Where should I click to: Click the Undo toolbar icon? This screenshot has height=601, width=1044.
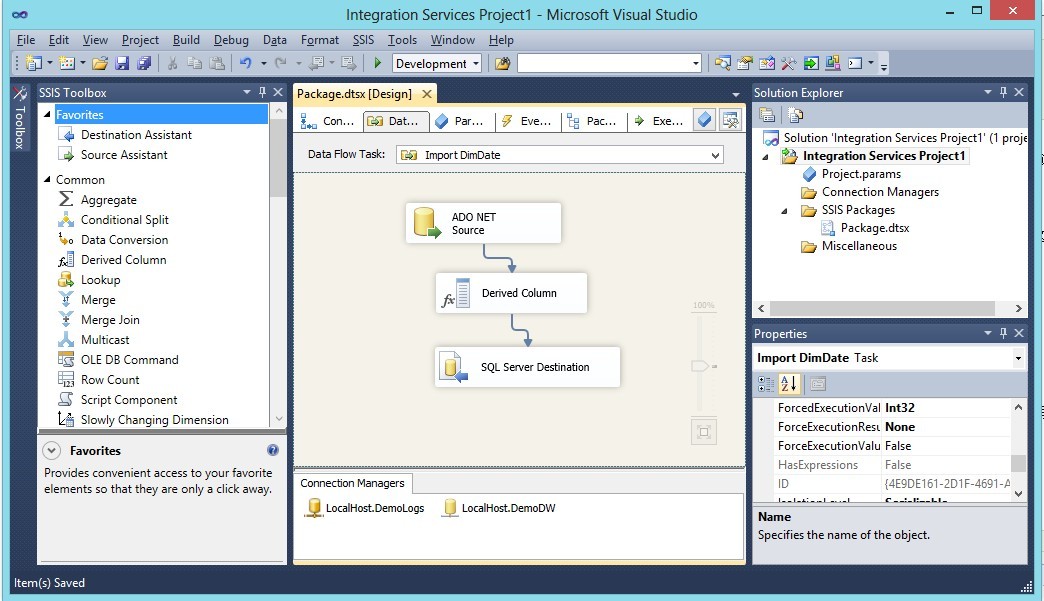pos(246,63)
